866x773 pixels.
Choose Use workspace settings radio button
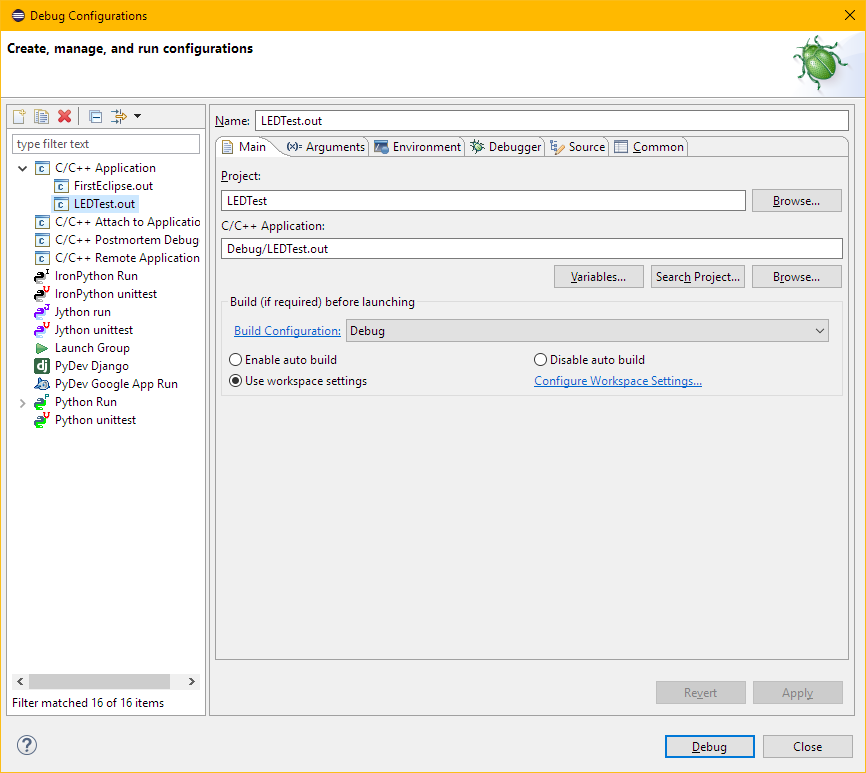pyautogui.click(x=236, y=381)
